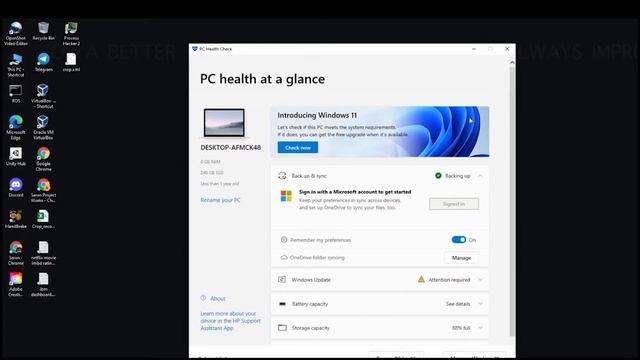Open the HP Support Assistant App link
The height and width of the screenshot is (360, 640).
tap(230, 321)
